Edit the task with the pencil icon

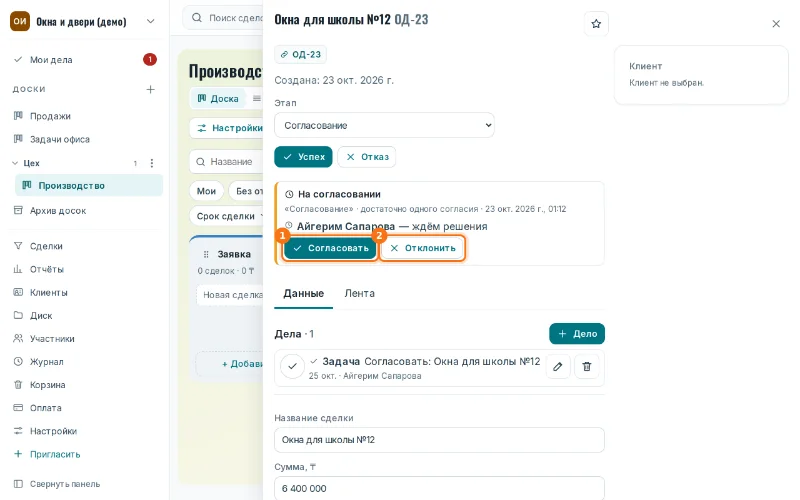pyautogui.click(x=558, y=366)
